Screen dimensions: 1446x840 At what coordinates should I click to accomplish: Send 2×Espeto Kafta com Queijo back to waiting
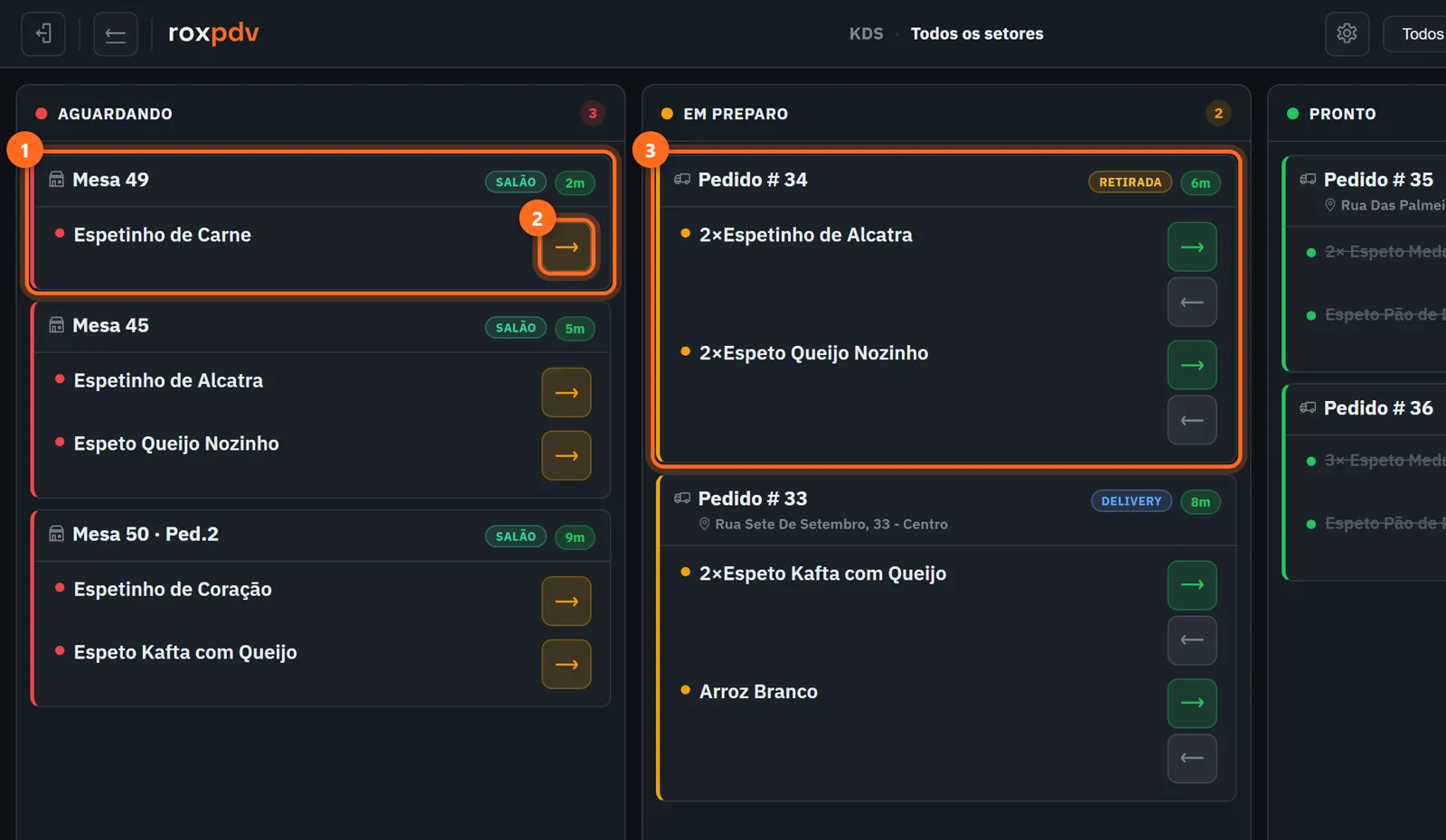(x=1192, y=640)
